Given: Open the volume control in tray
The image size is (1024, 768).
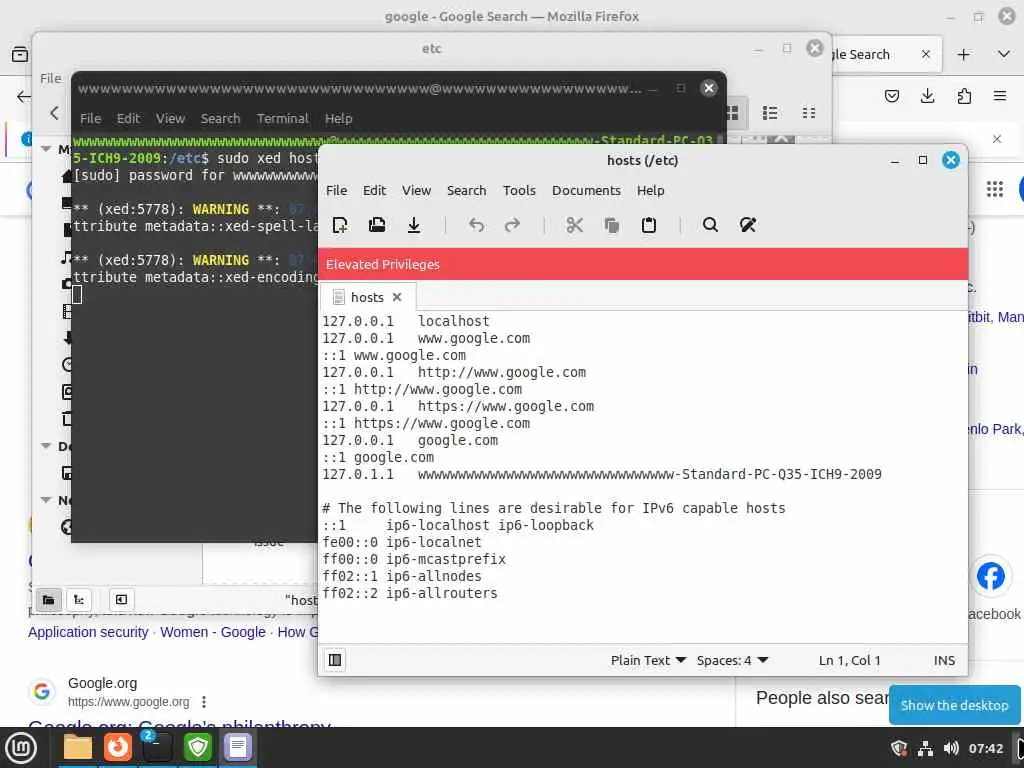Looking at the screenshot, I should (x=951, y=748).
